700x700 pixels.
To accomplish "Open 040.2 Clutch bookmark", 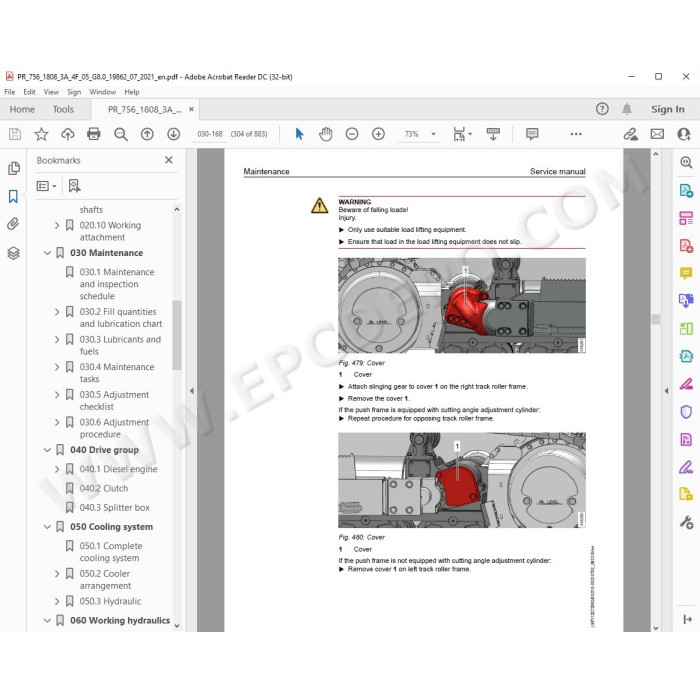I will pyautogui.click(x=104, y=488).
